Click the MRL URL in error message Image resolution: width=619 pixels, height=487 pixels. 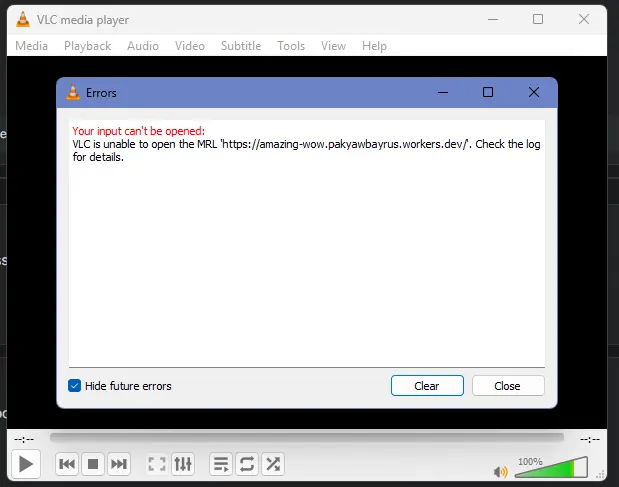point(344,144)
